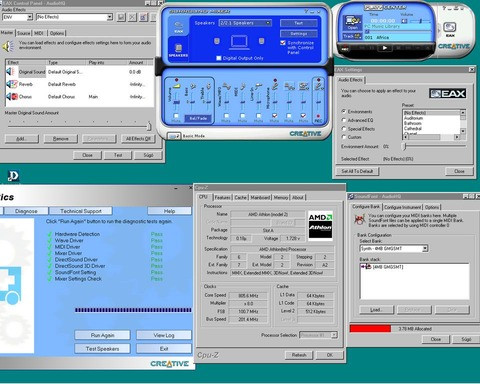Image resolution: width=480 pixels, height=384 pixels.
Task: Click the play button in PlayCenter
Action: [x=384, y=48]
